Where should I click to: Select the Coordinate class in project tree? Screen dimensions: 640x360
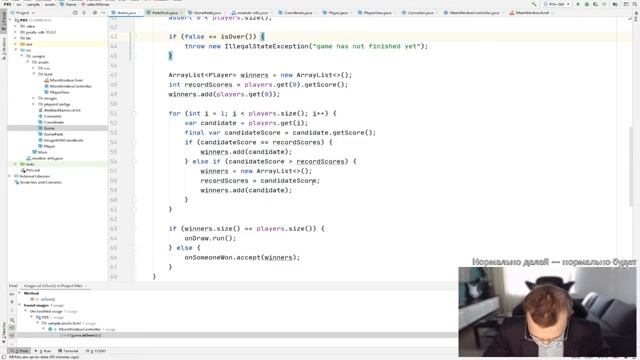(51, 122)
